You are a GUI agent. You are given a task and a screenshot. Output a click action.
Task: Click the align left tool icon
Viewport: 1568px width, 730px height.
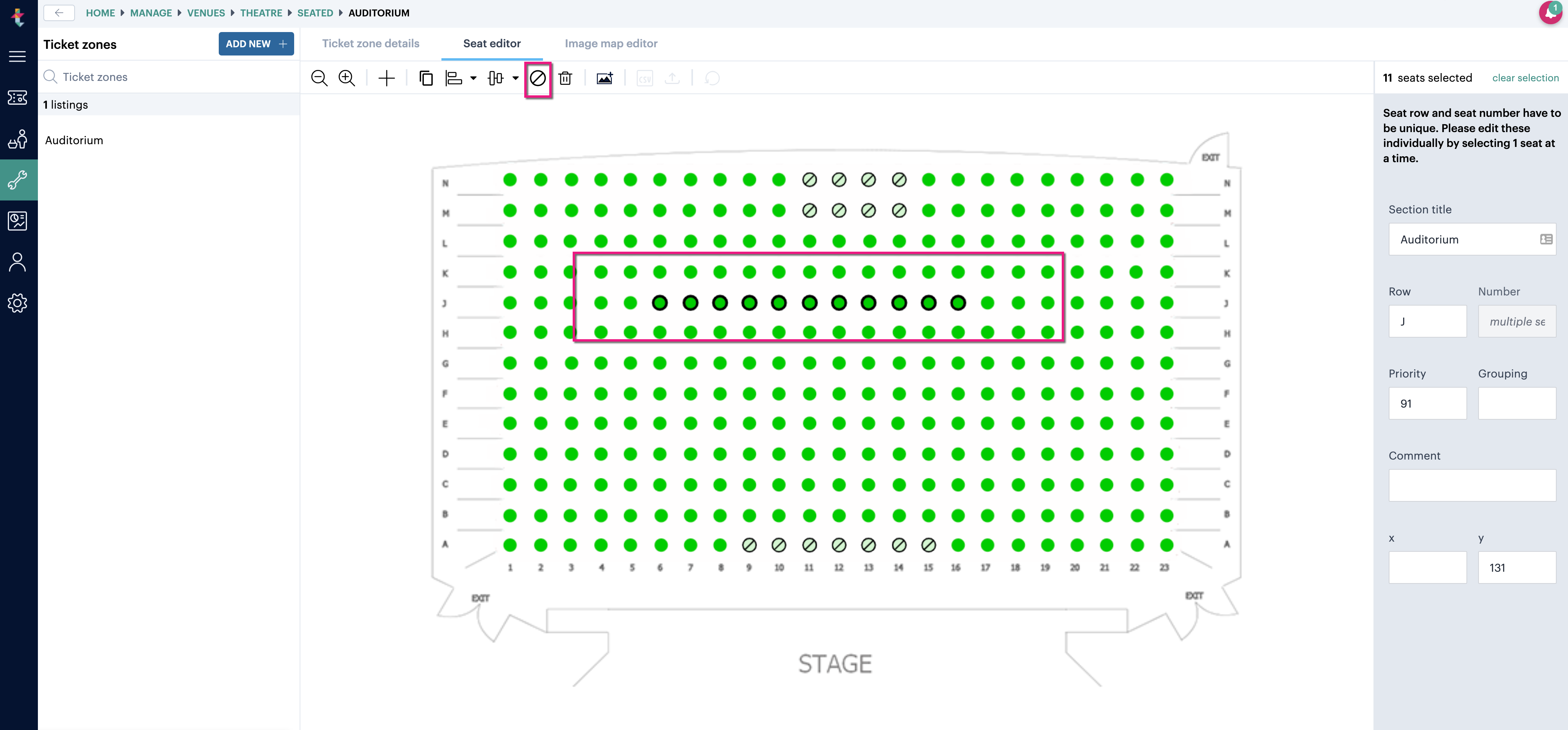coord(454,78)
